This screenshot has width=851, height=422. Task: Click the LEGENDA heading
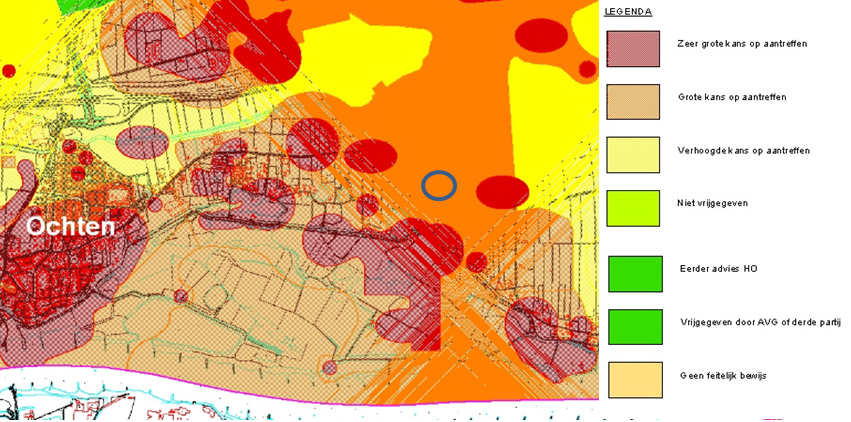pos(628,11)
